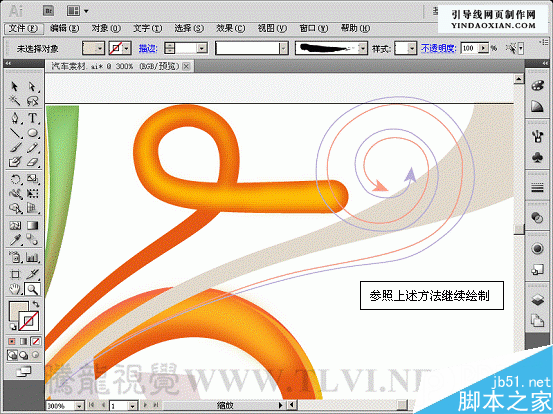Open 文件(F) menu
This screenshot has width=553, height=414.
click(24, 29)
